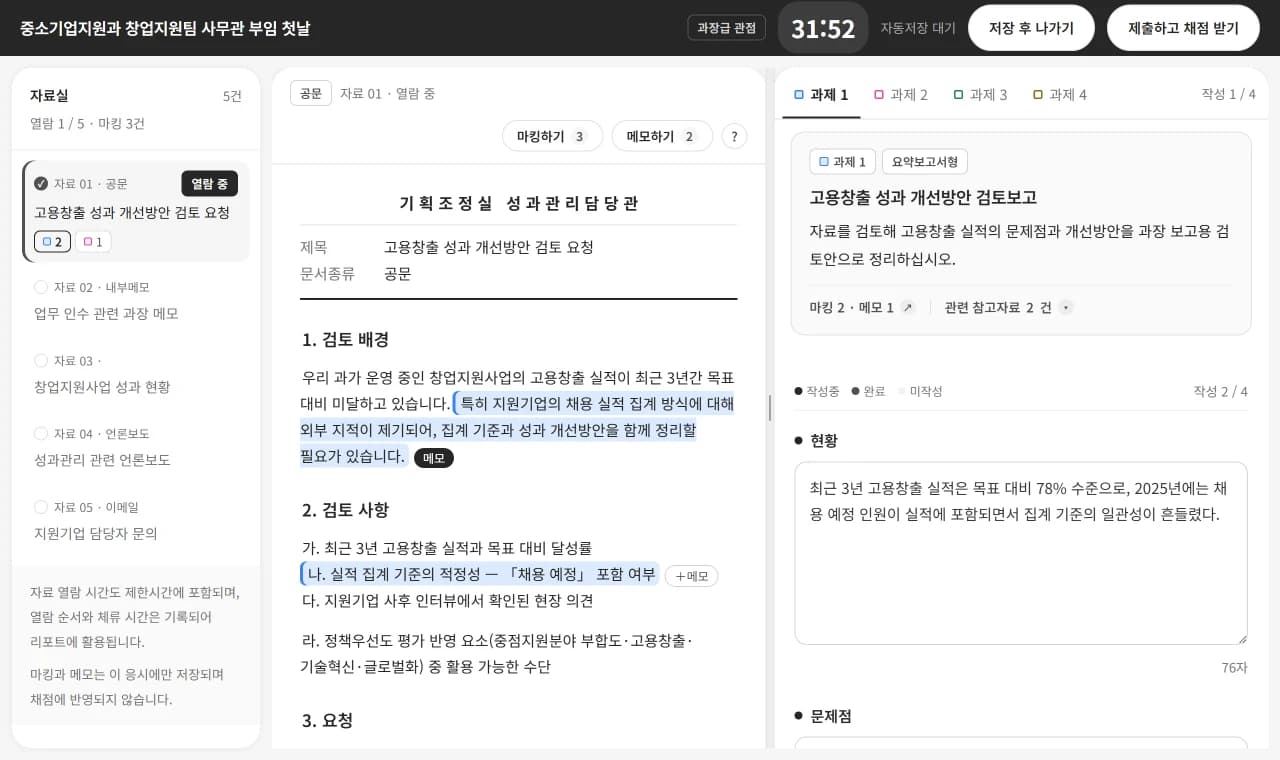Click the pink tag chip showing 1
The width and height of the screenshot is (1280, 760).
(x=94, y=241)
